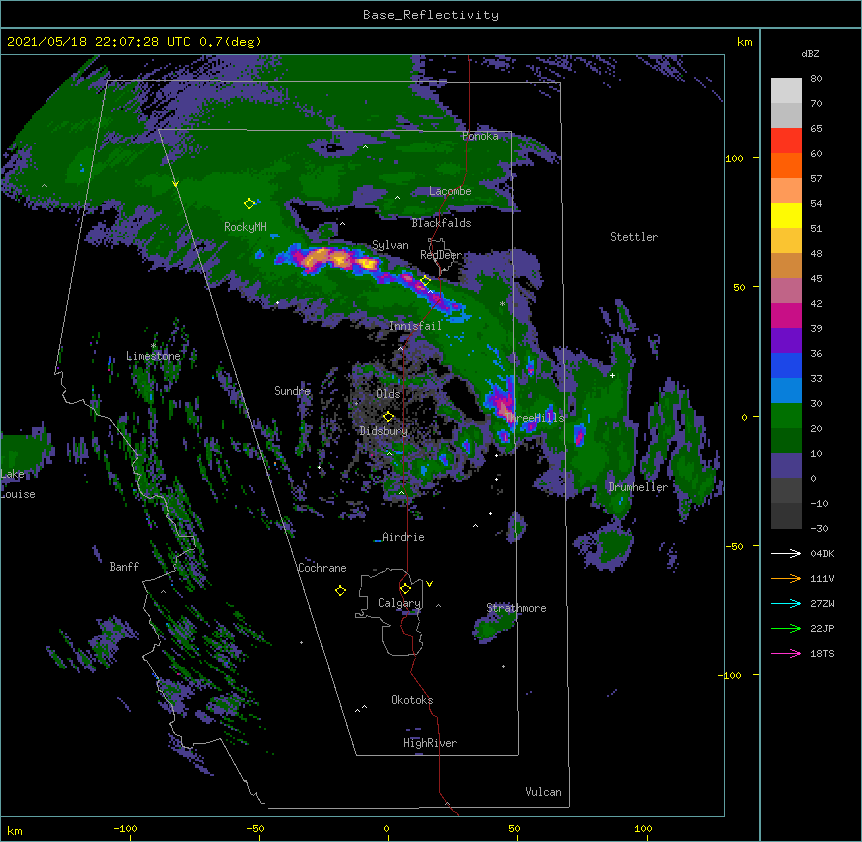Click the Ponoka town label
Screen dimensions: 862x842
tap(480, 136)
